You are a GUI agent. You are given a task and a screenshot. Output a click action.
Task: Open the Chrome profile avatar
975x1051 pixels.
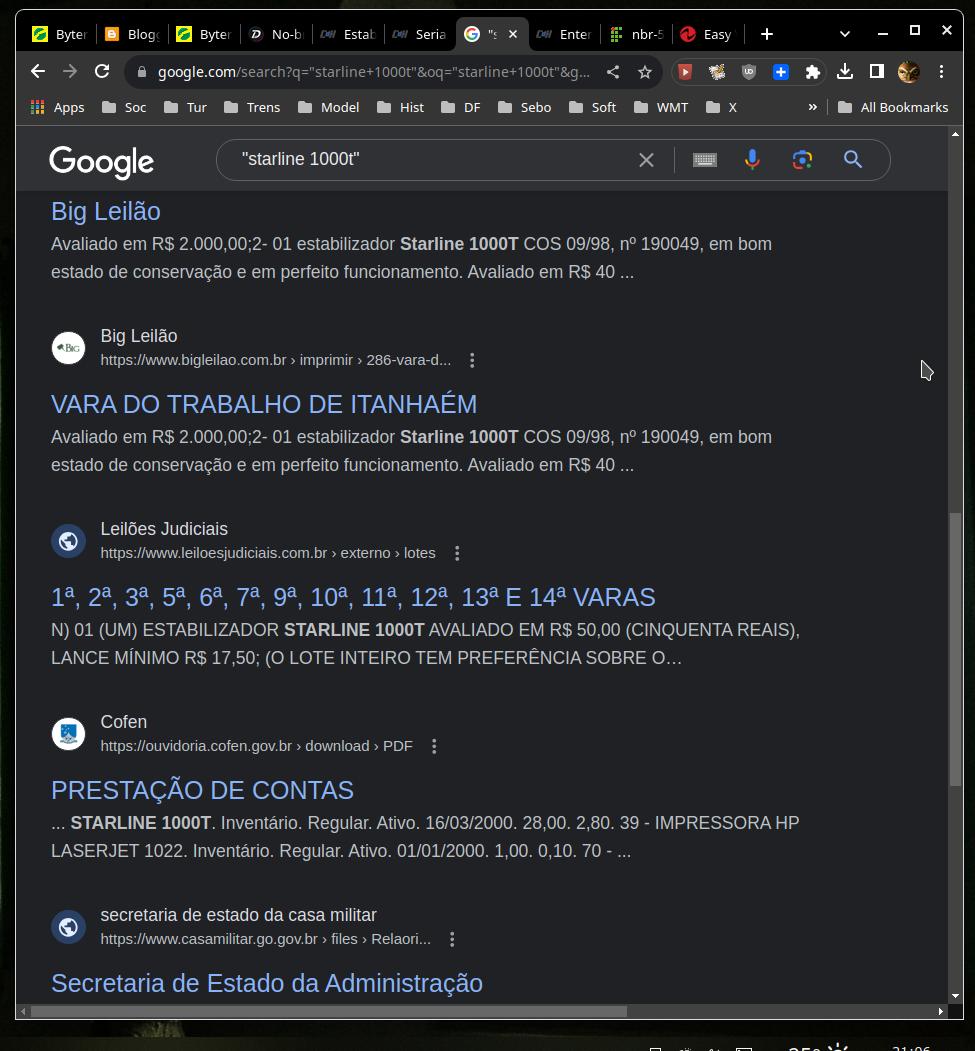click(909, 72)
